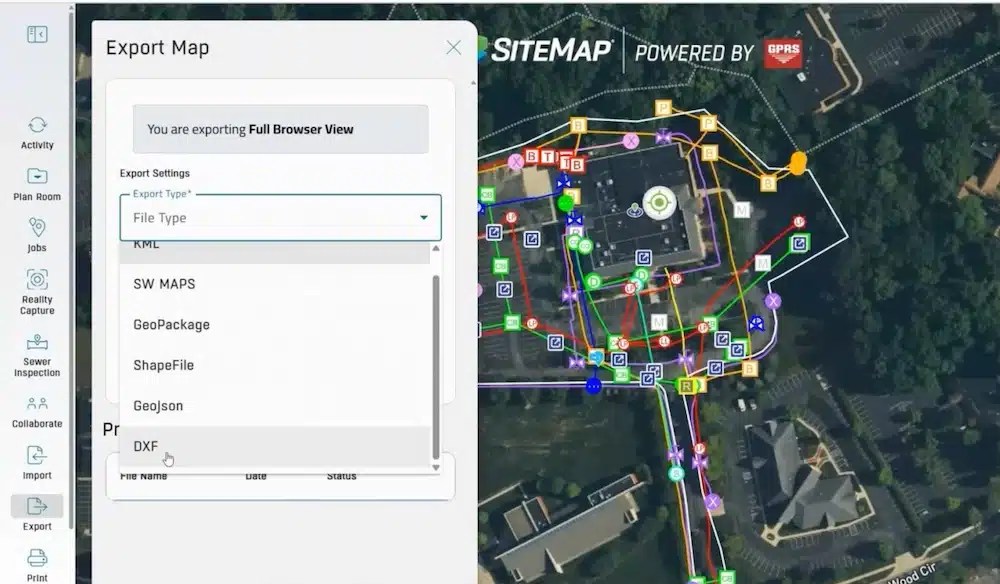The image size is (1000, 584).
Task: Select GeoJson from the format list
Action: coord(156,405)
